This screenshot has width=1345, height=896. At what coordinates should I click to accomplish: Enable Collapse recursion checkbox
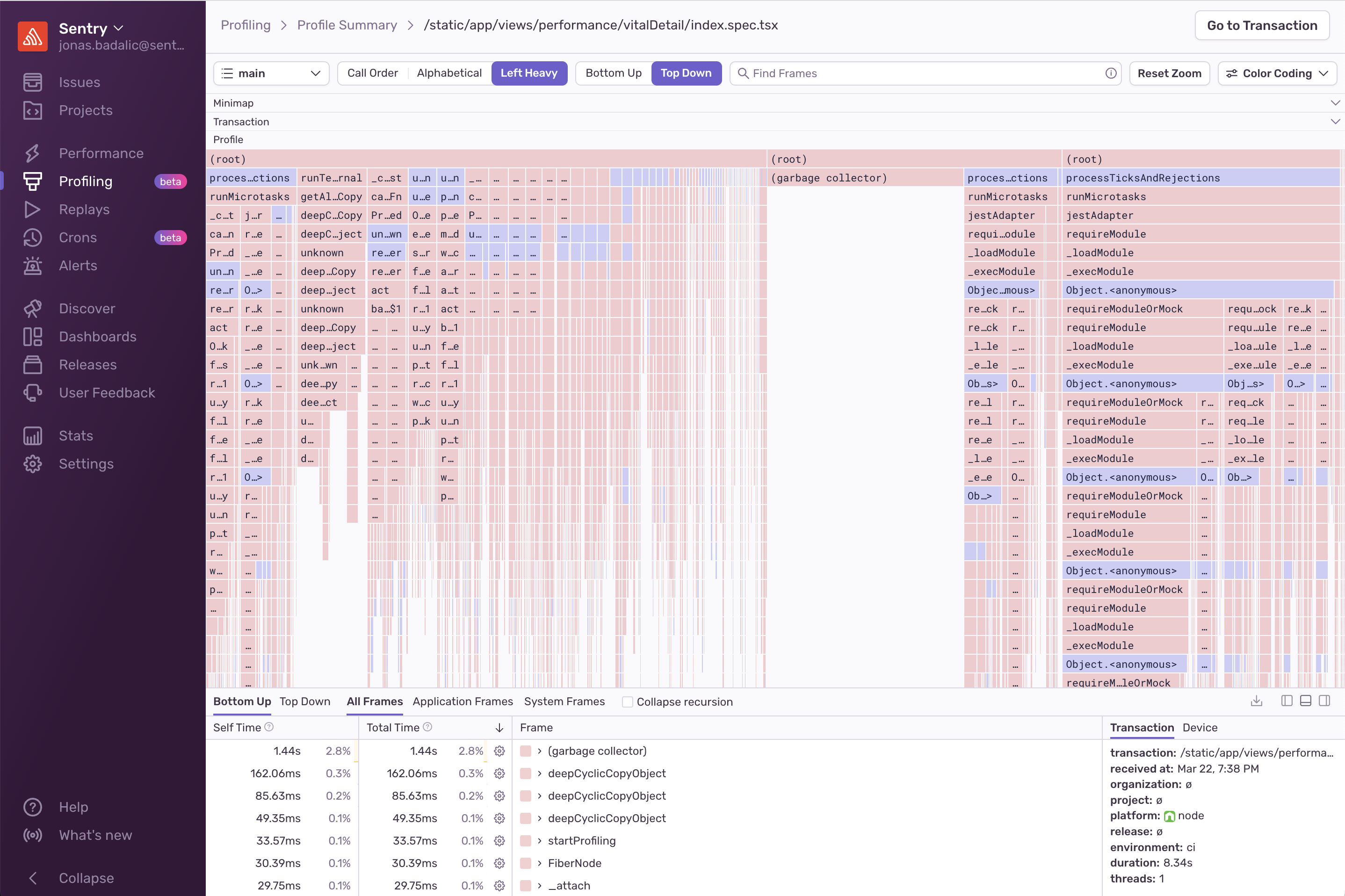point(627,702)
